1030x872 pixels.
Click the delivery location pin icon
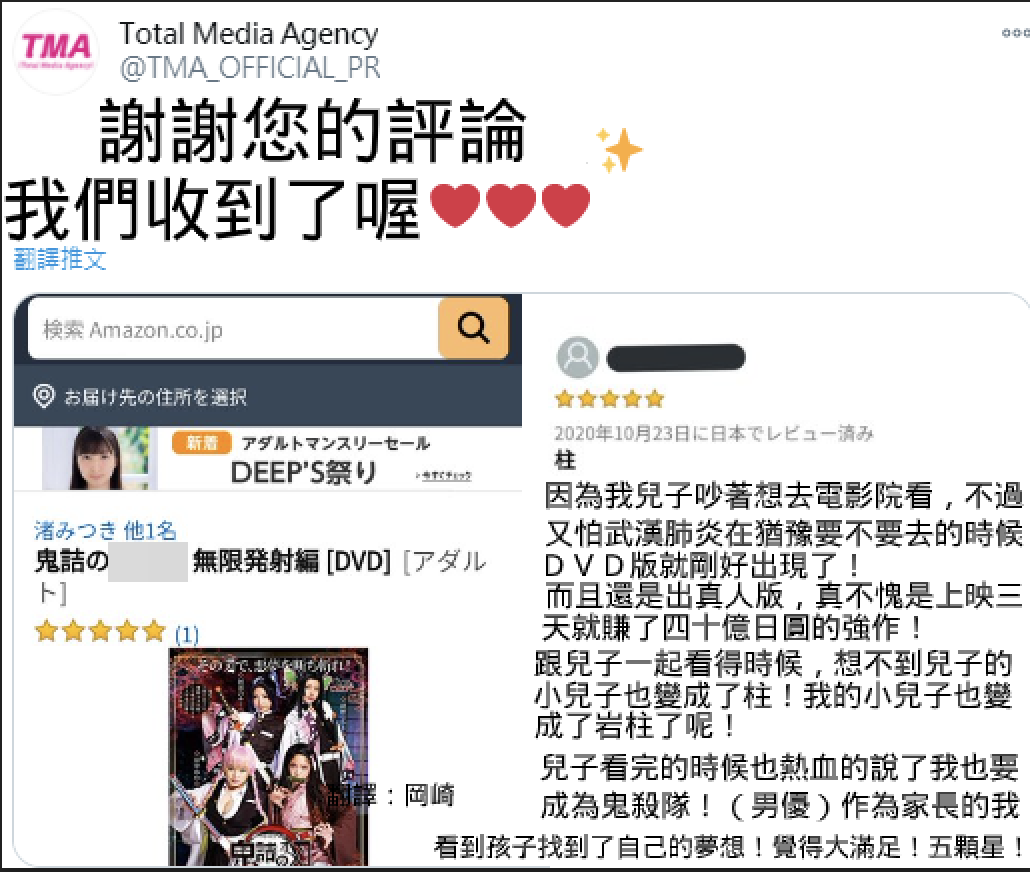coord(43,396)
